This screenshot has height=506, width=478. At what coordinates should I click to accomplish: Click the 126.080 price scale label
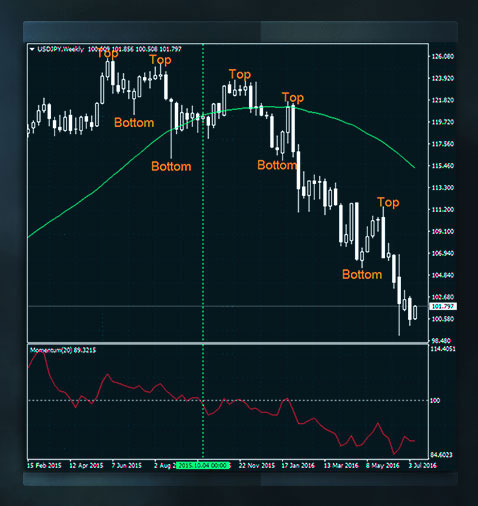pyautogui.click(x=443, y=56)
